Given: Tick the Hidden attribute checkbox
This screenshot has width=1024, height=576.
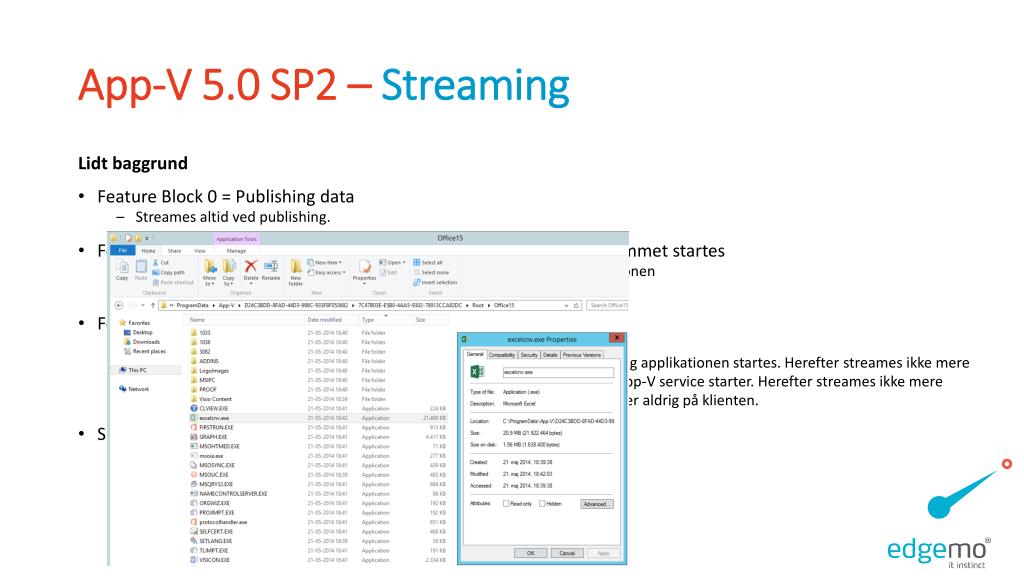Looking at the screenshot, I should coord(542,504).
